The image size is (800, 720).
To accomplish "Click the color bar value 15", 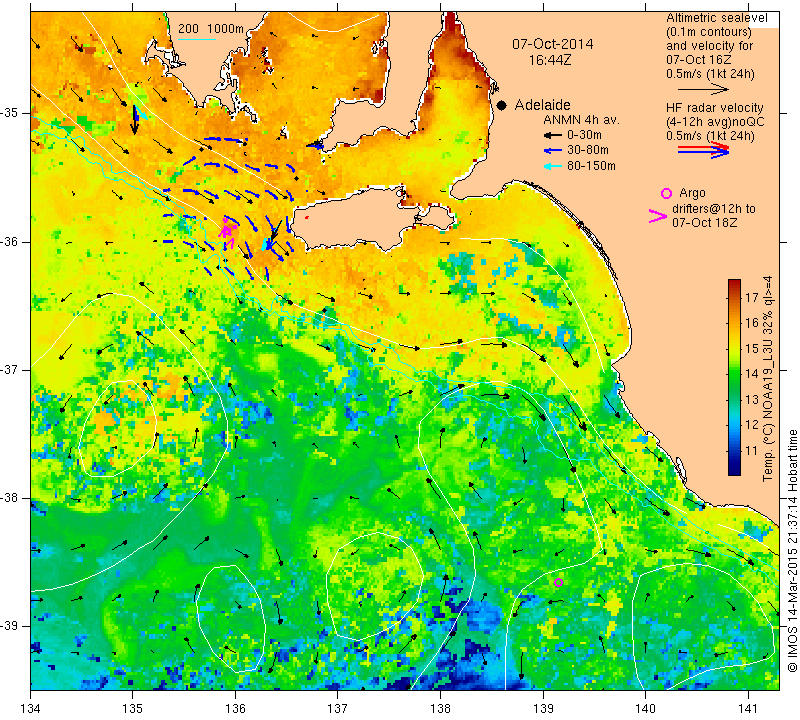I will [752, 349].
